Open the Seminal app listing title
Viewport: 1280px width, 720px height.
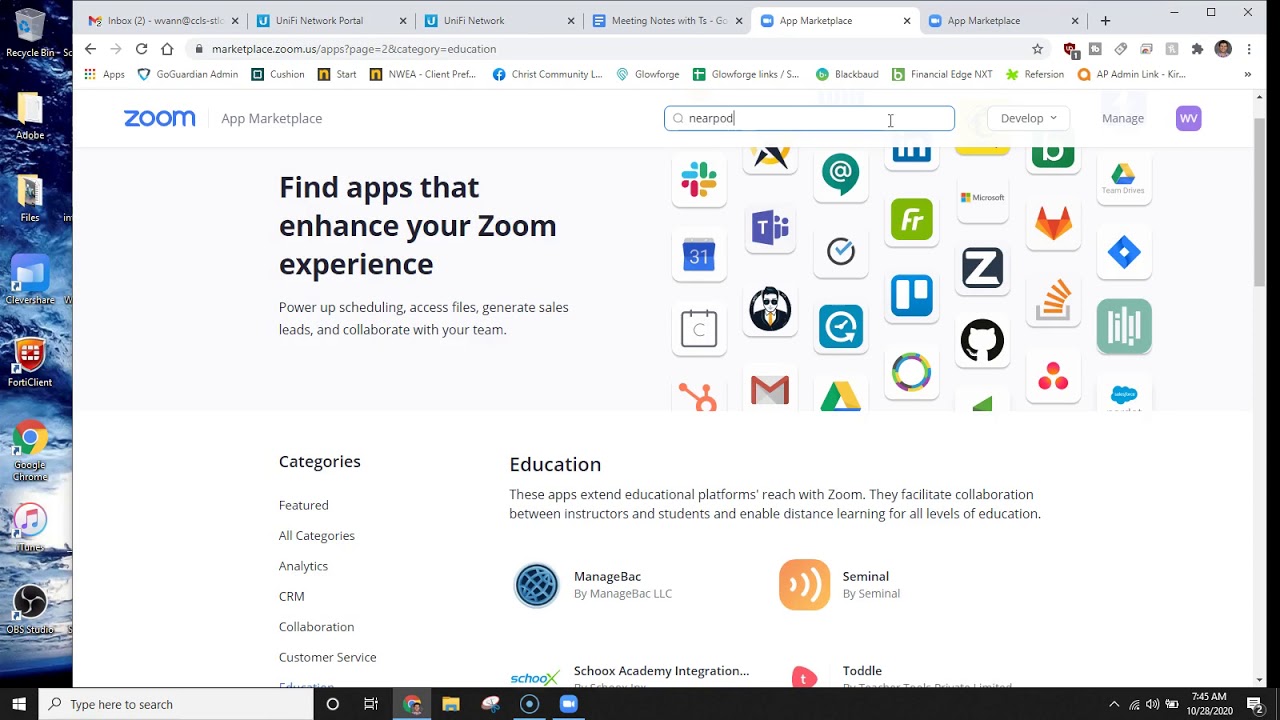pos(865,576)
